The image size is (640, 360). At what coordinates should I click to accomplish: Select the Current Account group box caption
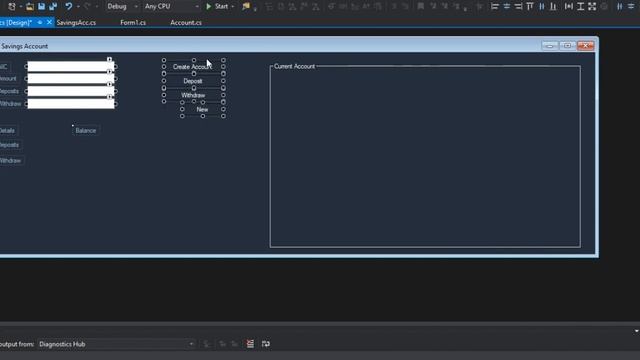point(294,66)
